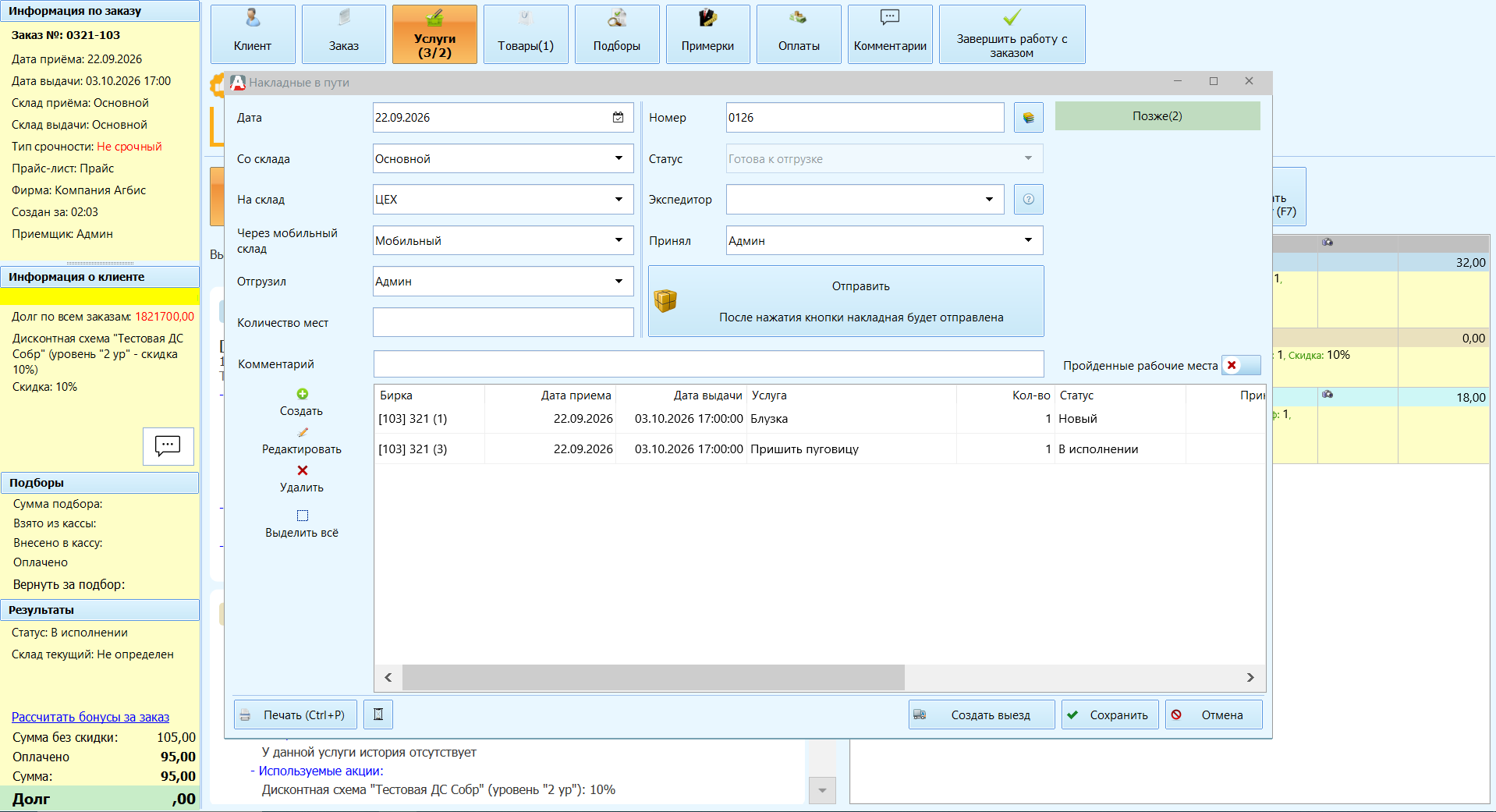Clear the Пройденные рабочие места red X
This screenshot has height=812, width=1496.
(1232, 365)
